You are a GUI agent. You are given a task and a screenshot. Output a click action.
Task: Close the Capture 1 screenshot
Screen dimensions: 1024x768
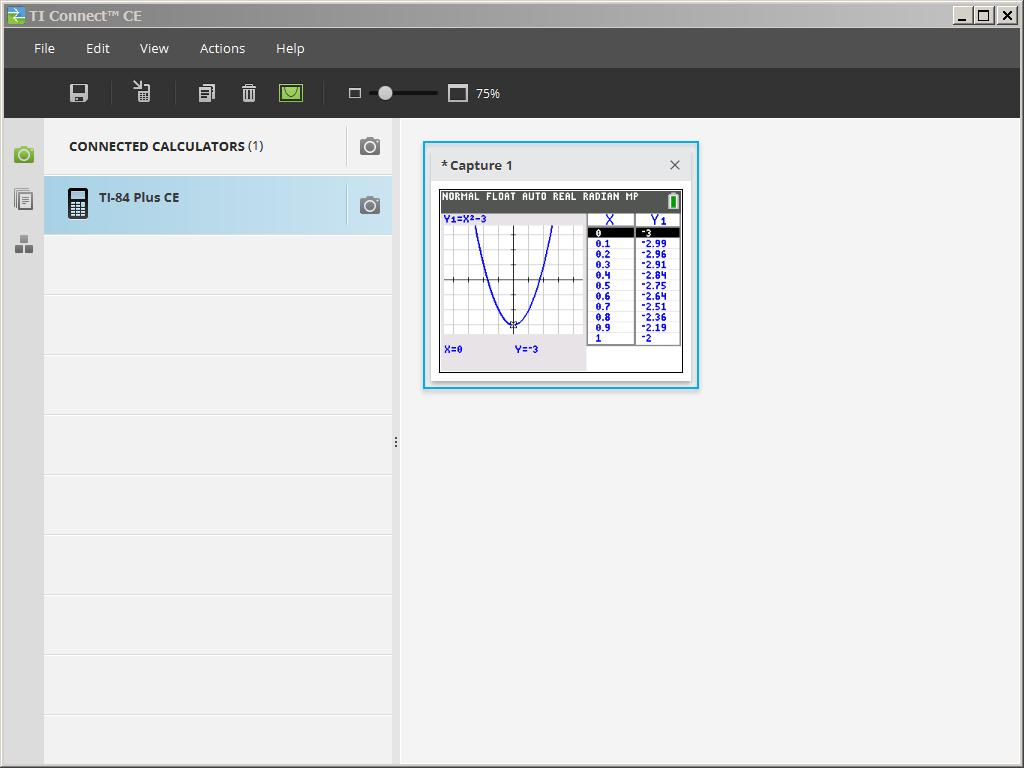675,165
